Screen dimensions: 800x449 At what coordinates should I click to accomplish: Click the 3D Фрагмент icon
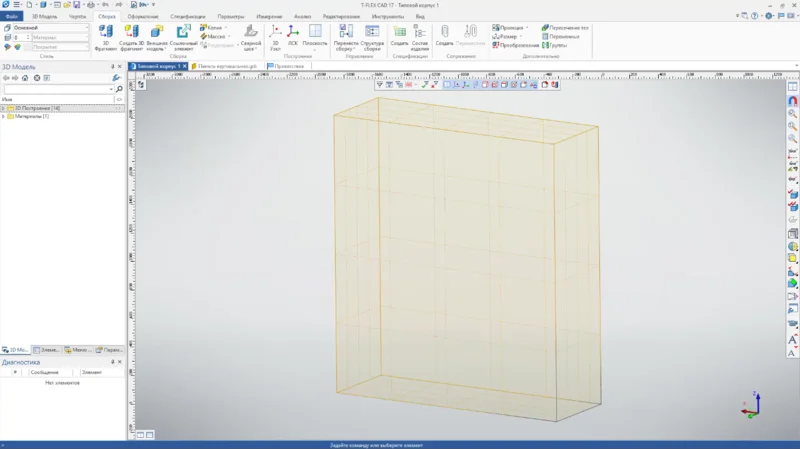[x=105, y=37]
